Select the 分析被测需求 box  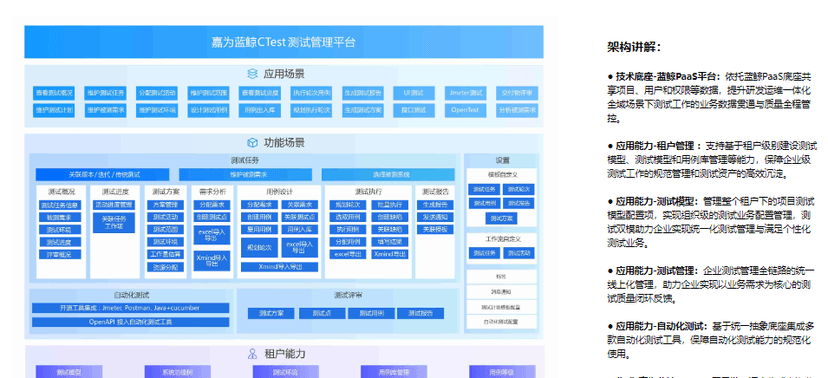pos(517,110)
